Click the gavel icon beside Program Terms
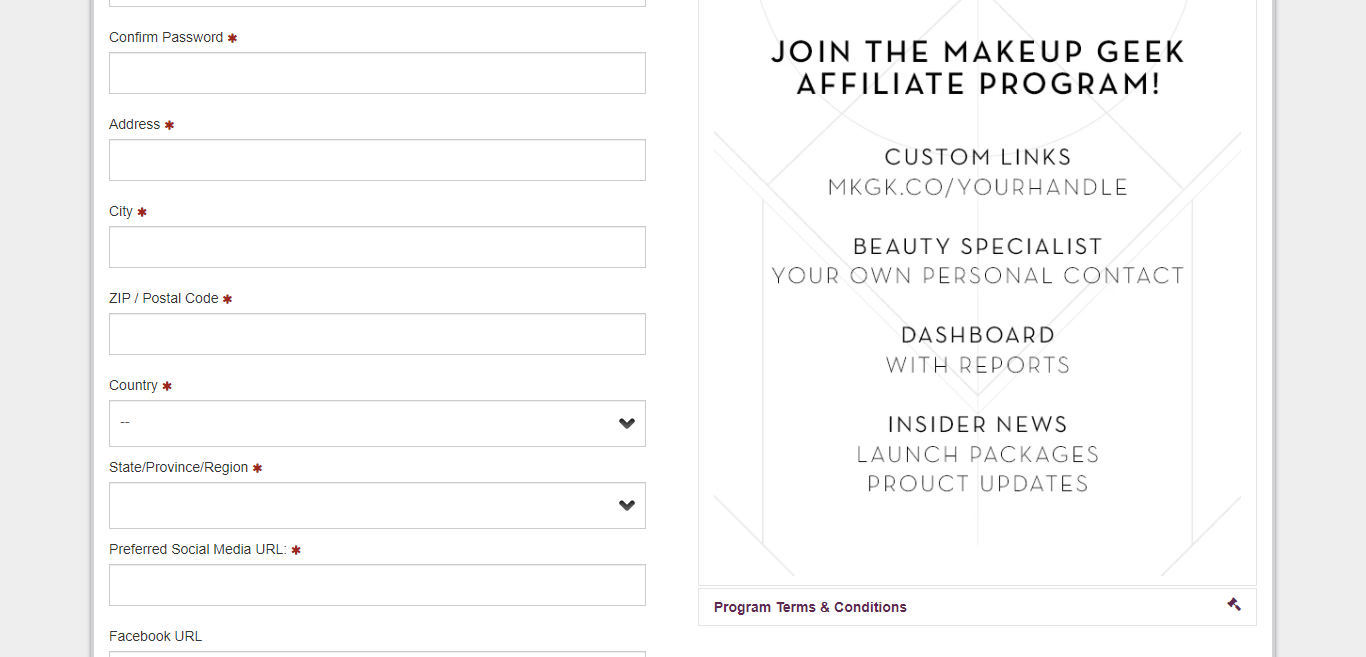 pyautogui.click(x=1234, y=604)
